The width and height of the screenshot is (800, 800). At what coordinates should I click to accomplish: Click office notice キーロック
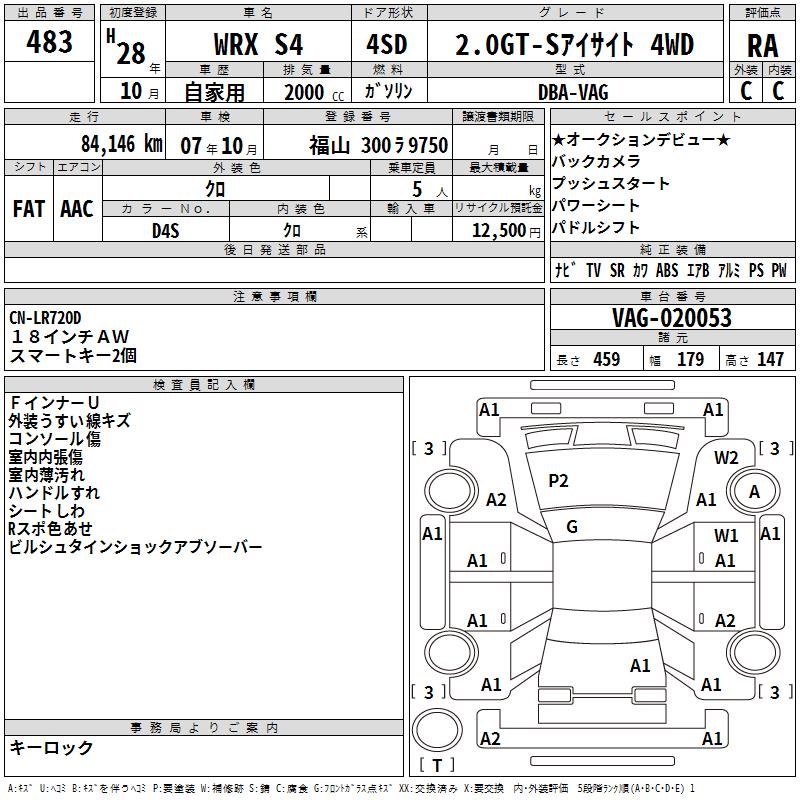51,747
